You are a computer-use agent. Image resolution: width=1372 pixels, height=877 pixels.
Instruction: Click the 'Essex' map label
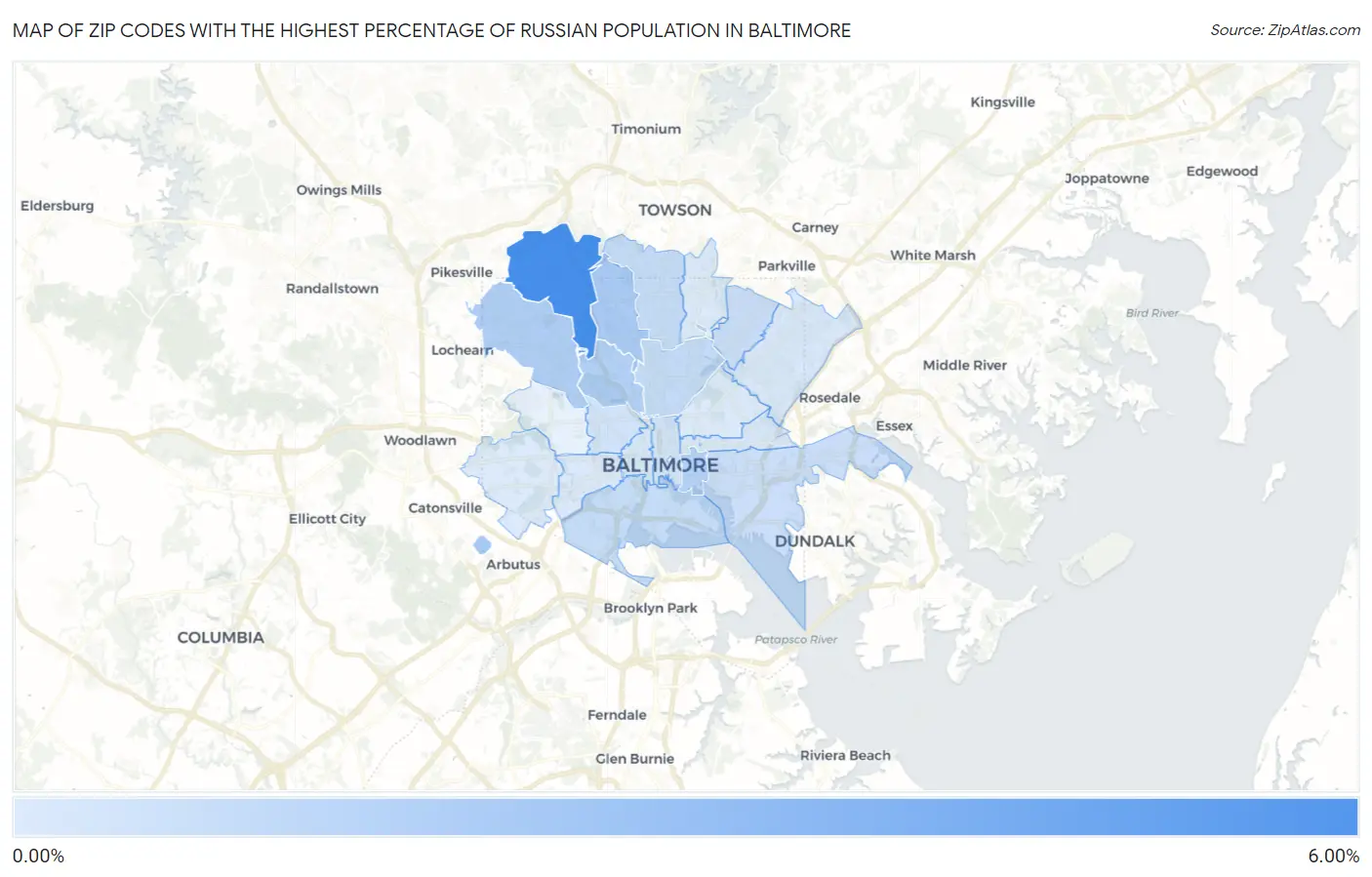[894, 426]
